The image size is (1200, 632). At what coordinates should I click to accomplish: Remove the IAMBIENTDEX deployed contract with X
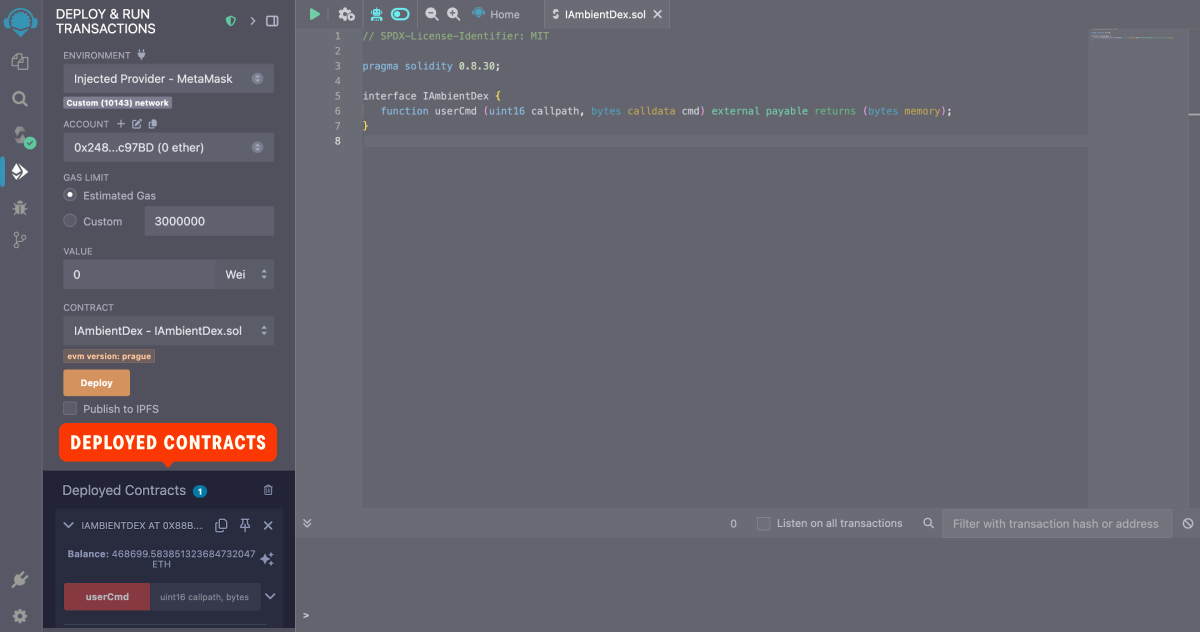coord(268,525)
